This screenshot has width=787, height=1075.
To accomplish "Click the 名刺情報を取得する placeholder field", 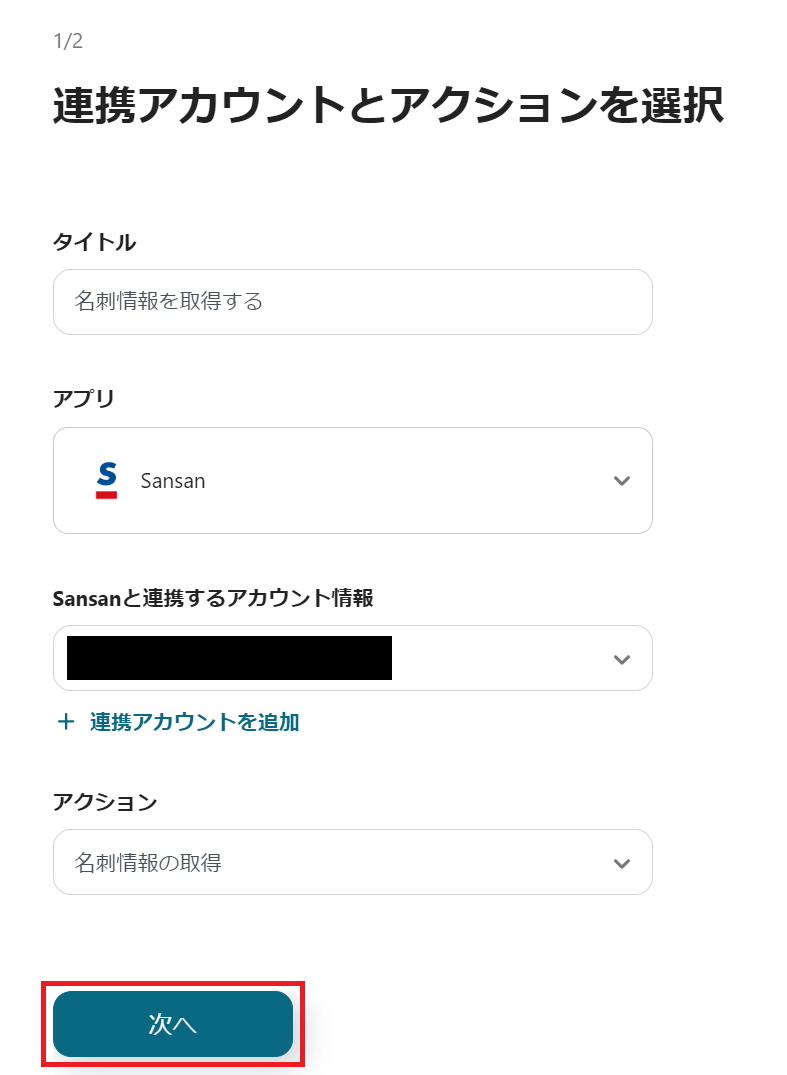I will [352, 302].
